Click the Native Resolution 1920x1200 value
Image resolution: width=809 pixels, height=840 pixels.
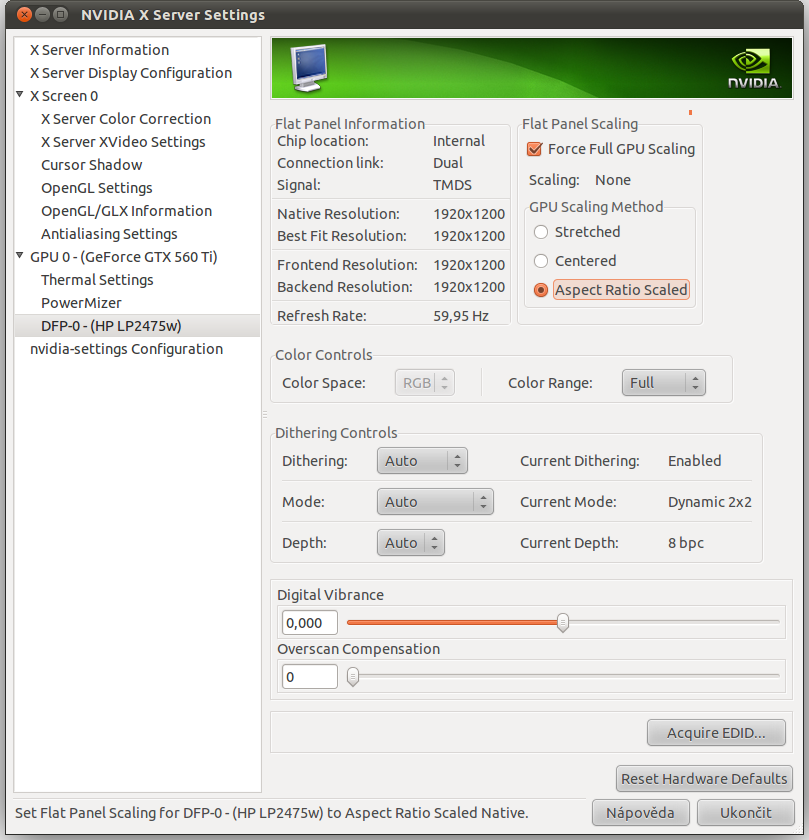tap(469, 214)
